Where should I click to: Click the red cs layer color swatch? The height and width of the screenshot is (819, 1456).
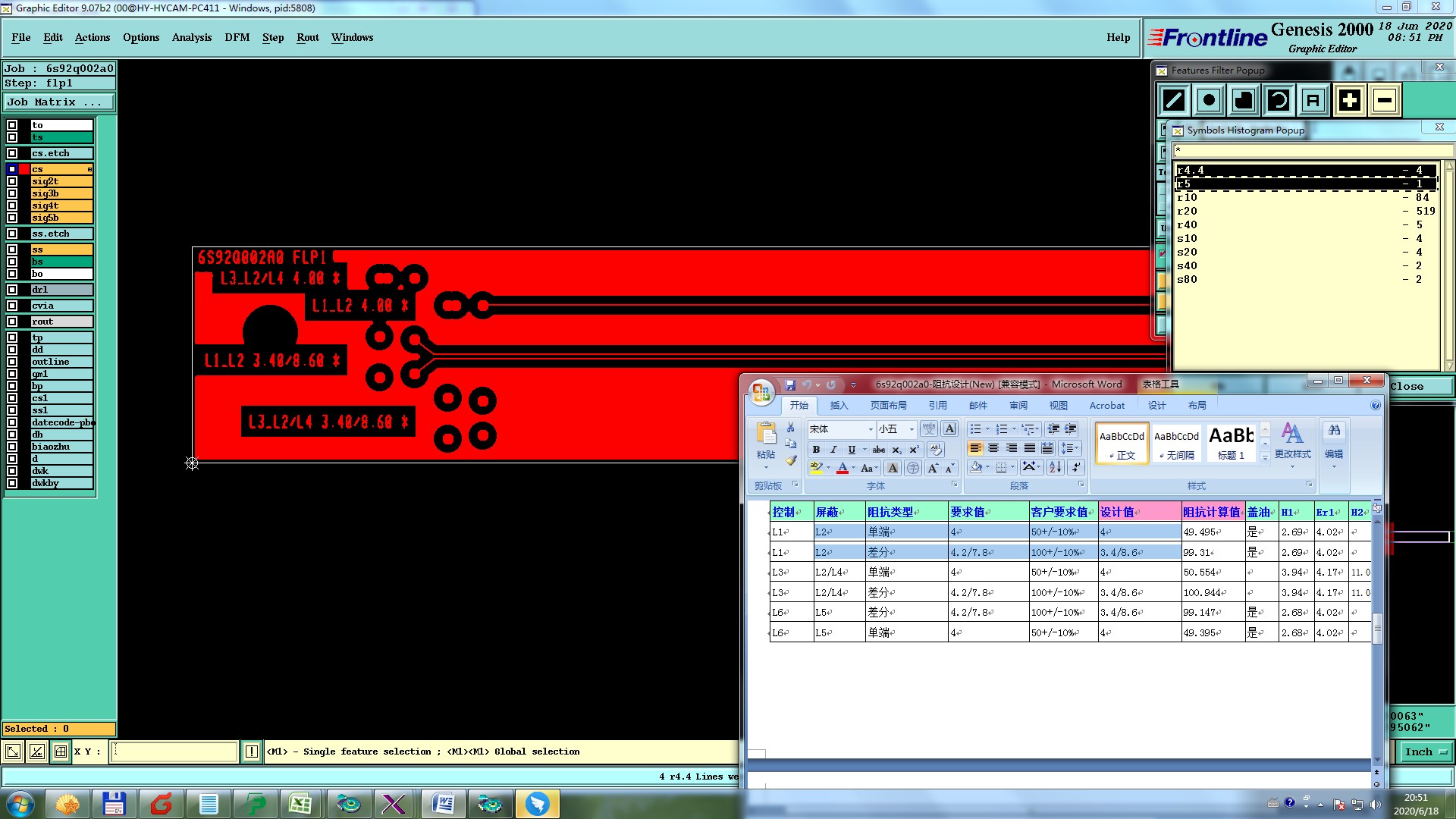pos(24,169)
